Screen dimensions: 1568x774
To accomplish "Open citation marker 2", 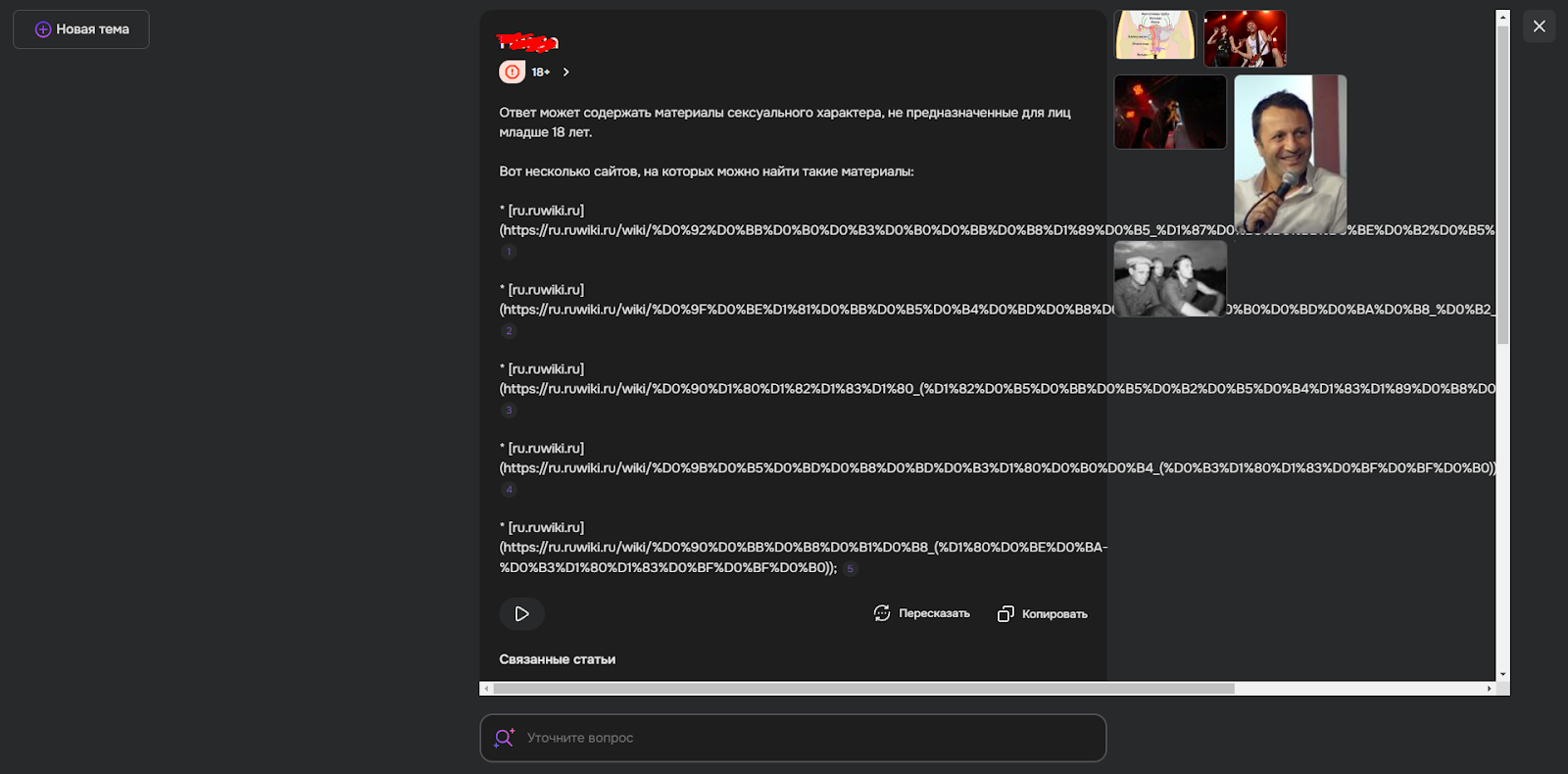I will pyautogui.click(x=509, y=331).
